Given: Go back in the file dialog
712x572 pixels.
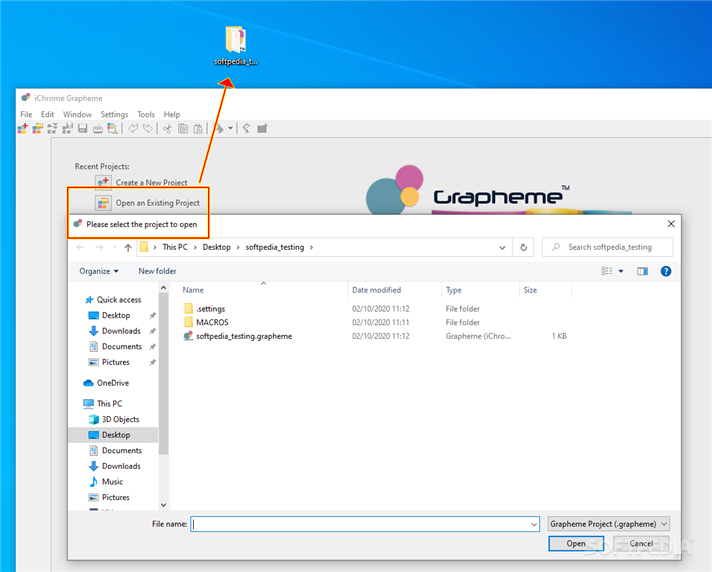Looking at the screenshot, I should pyautogui.click(x=80, y=247).
